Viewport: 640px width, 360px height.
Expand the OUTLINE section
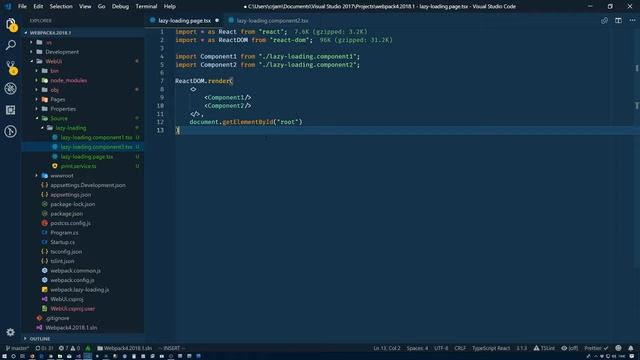(40, 339)
